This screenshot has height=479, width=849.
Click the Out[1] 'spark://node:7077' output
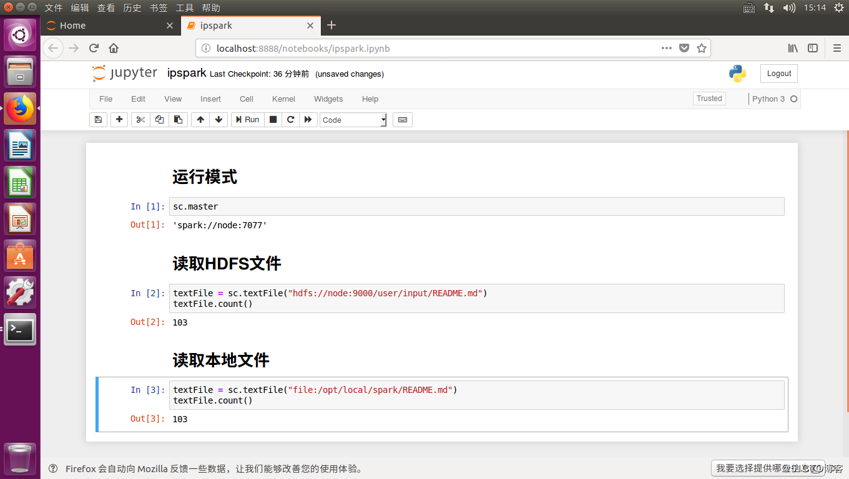(220, 225)
